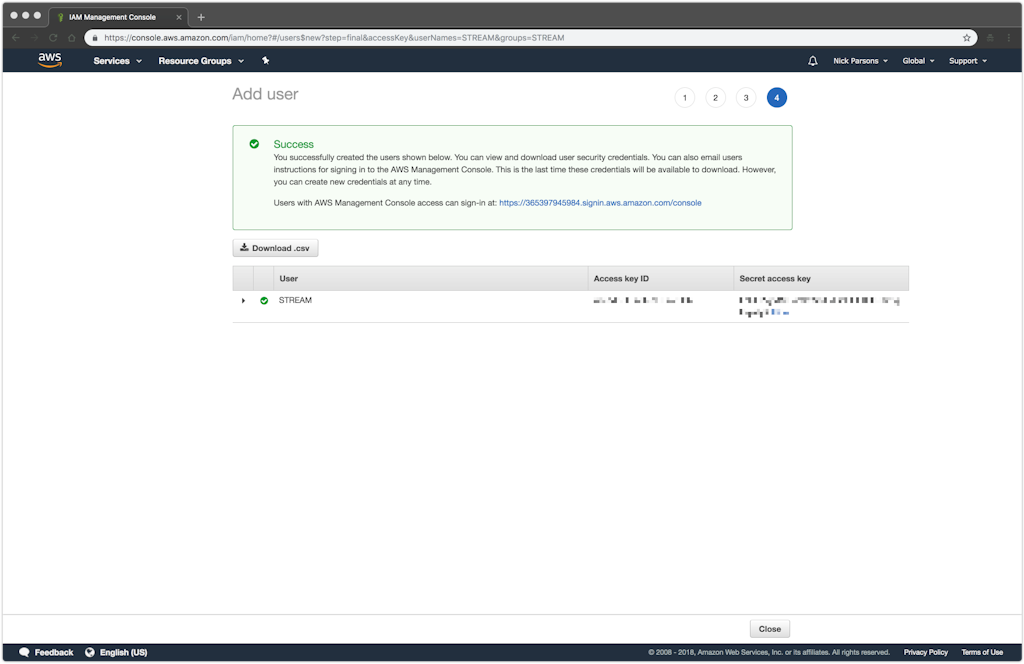Image resolution: width=1024 pixels, height=664 pixels.
Task: Click the browser reload icon
Action: [x=53, y=38]
